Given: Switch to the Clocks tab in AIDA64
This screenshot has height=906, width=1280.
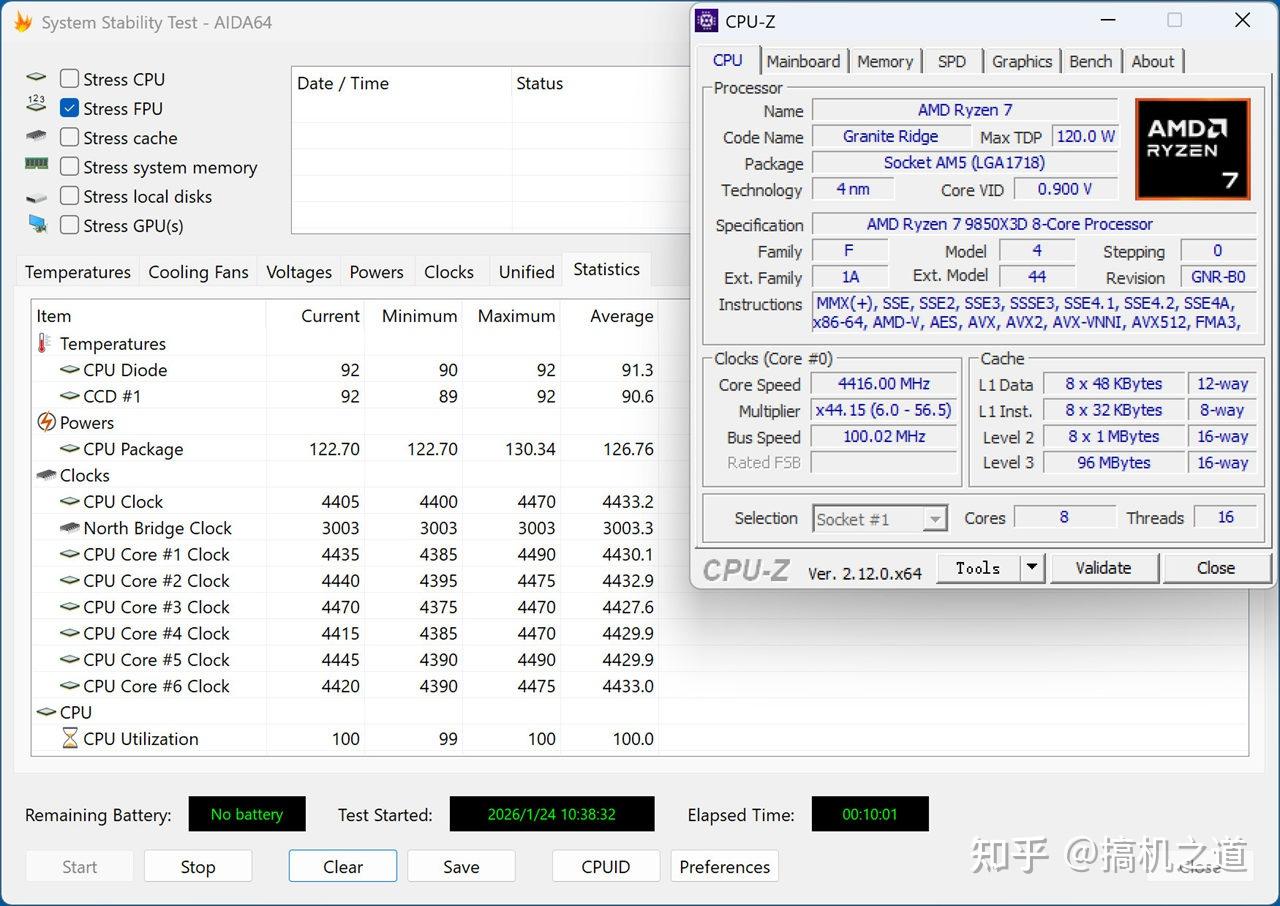Looking at the screenshot, I should pyautogui.click(x=449, y=272).
